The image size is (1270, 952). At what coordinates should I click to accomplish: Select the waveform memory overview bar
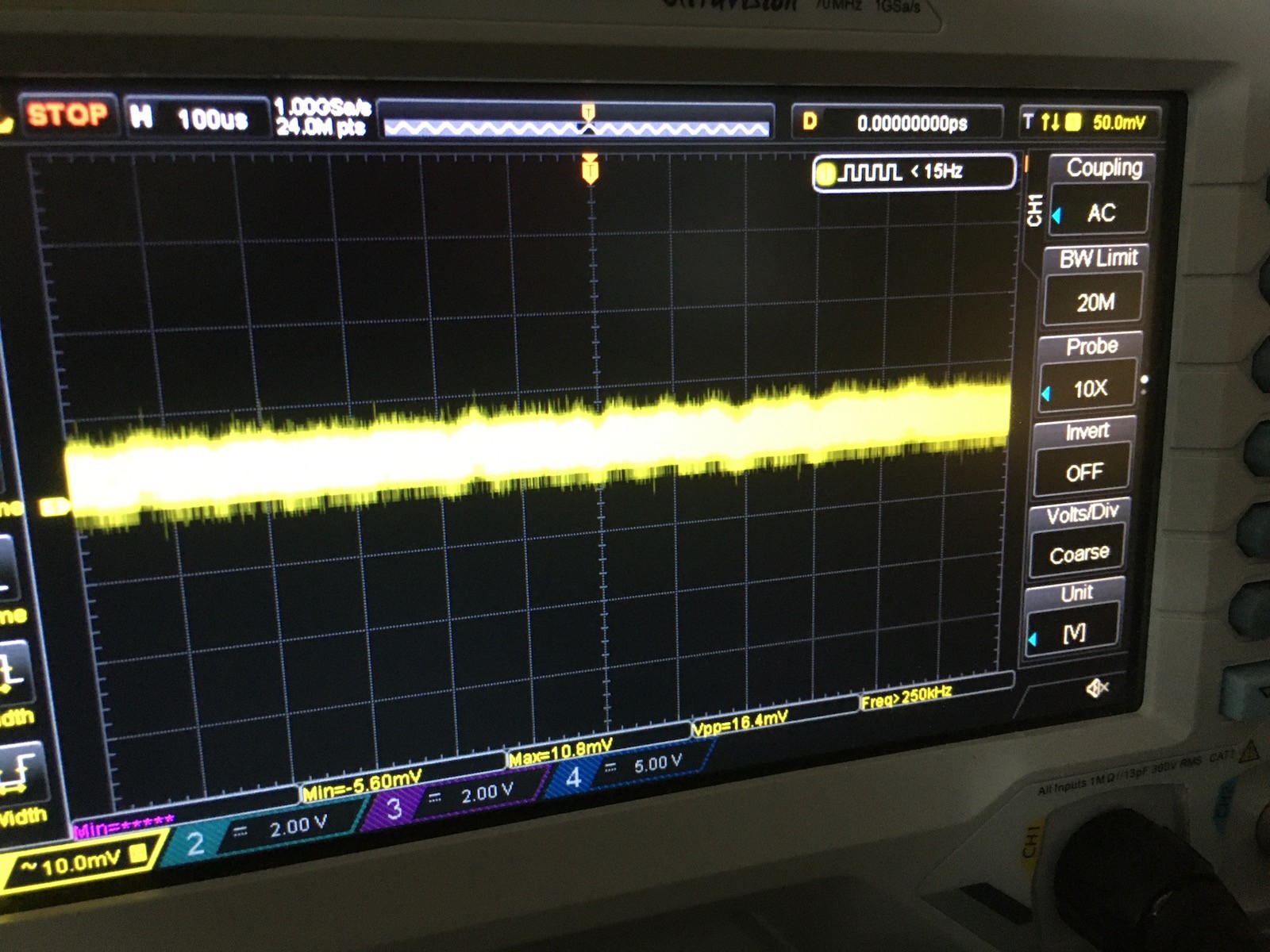[577, 121]
